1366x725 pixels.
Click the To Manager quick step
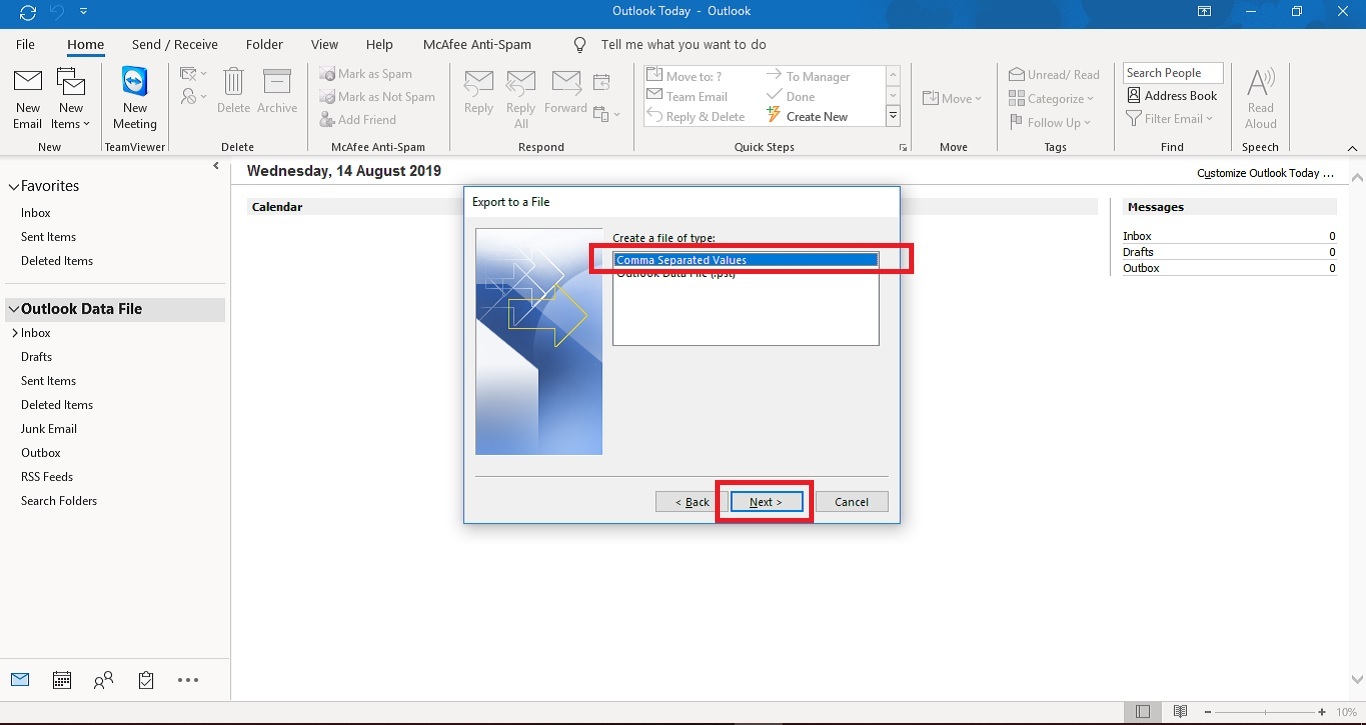(808, 76)
